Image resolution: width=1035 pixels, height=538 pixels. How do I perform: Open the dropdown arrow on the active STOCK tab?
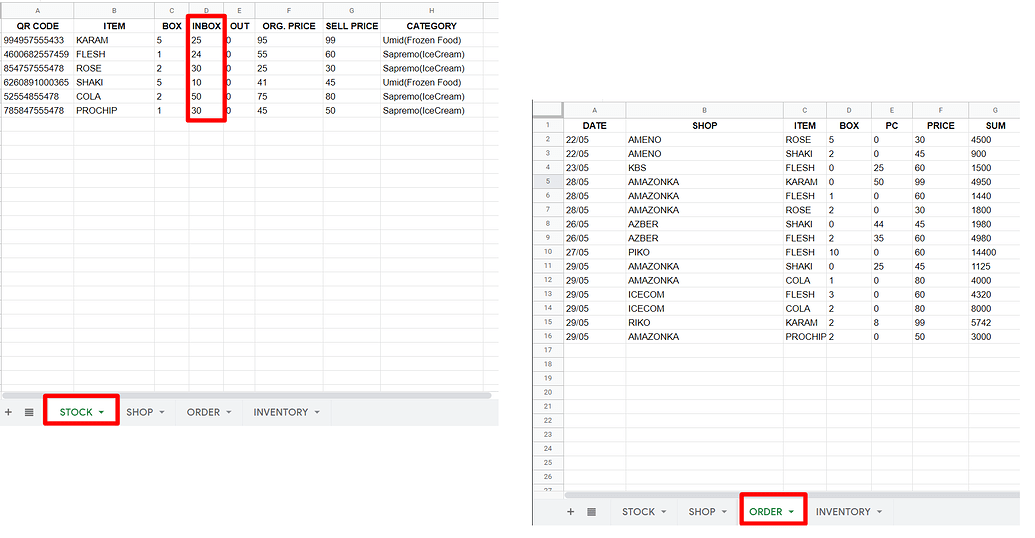pyautogui.click(x=101, y=413)
